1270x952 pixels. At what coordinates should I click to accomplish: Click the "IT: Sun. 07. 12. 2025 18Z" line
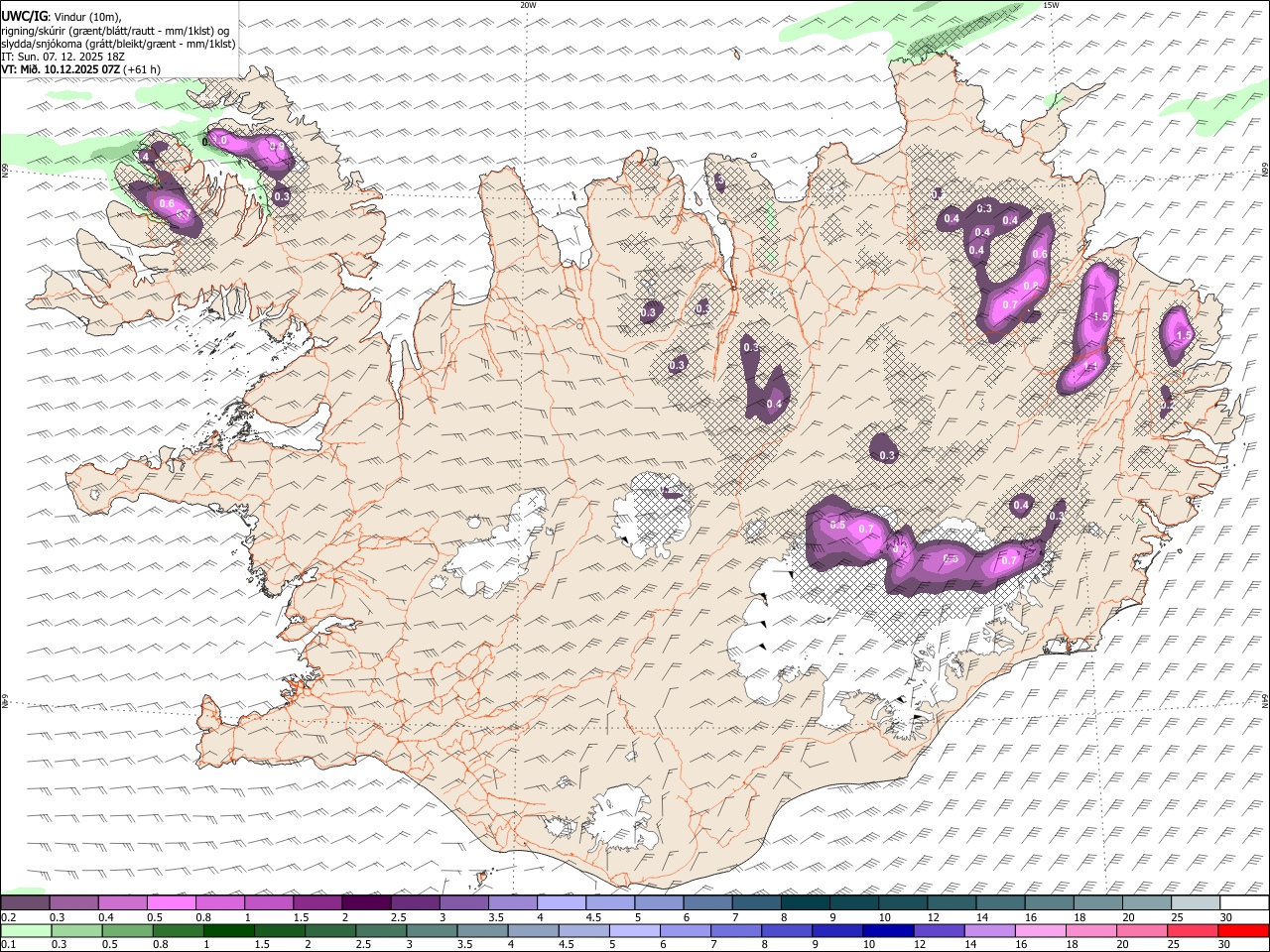63,57
